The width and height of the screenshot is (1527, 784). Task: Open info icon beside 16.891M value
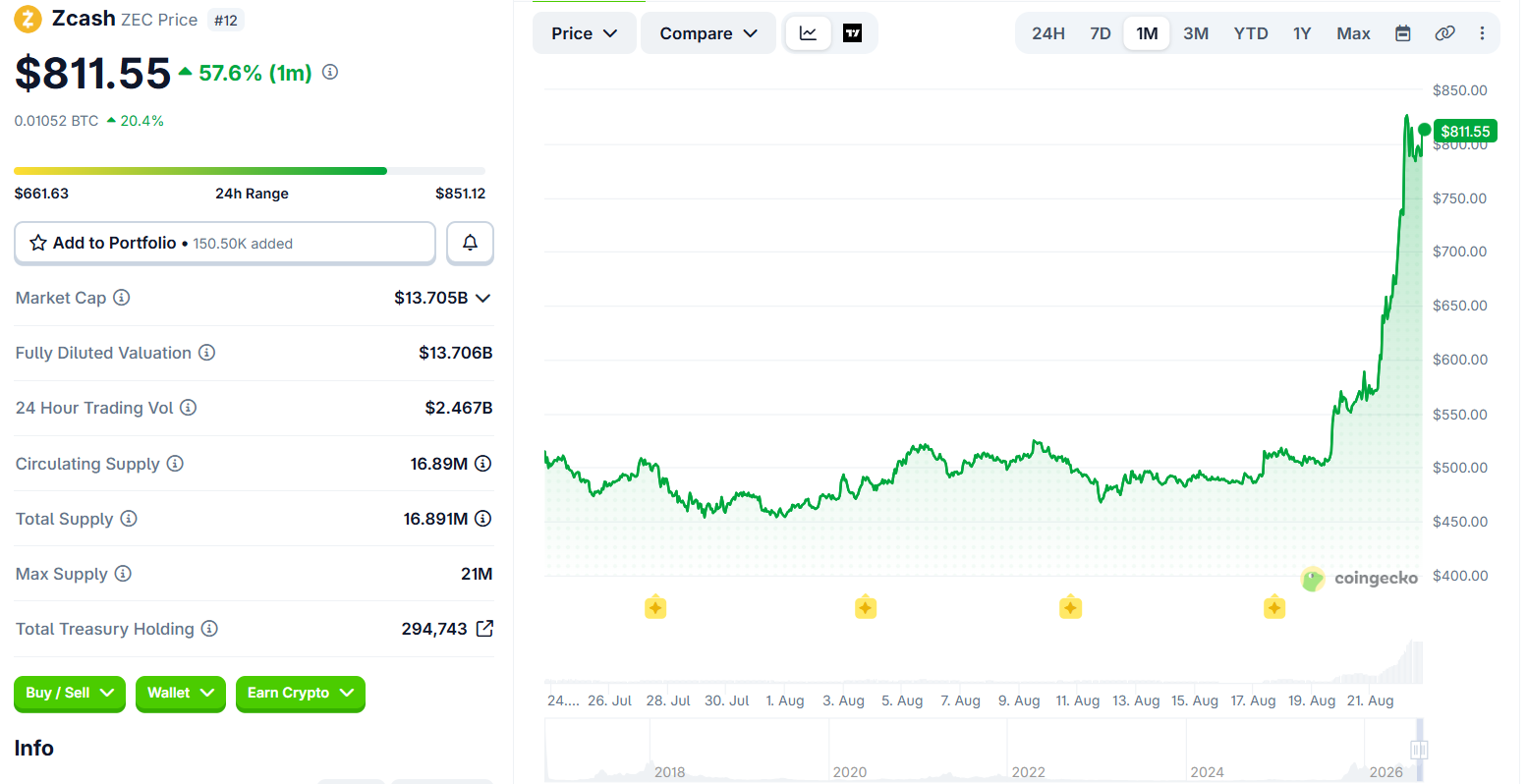[x=483, y=518]
